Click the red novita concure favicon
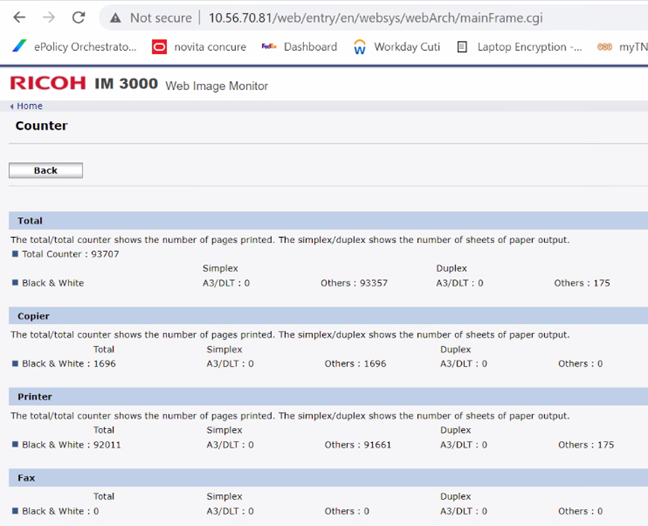This screenshot has height=526, width=648. click(x=159, y=47)
